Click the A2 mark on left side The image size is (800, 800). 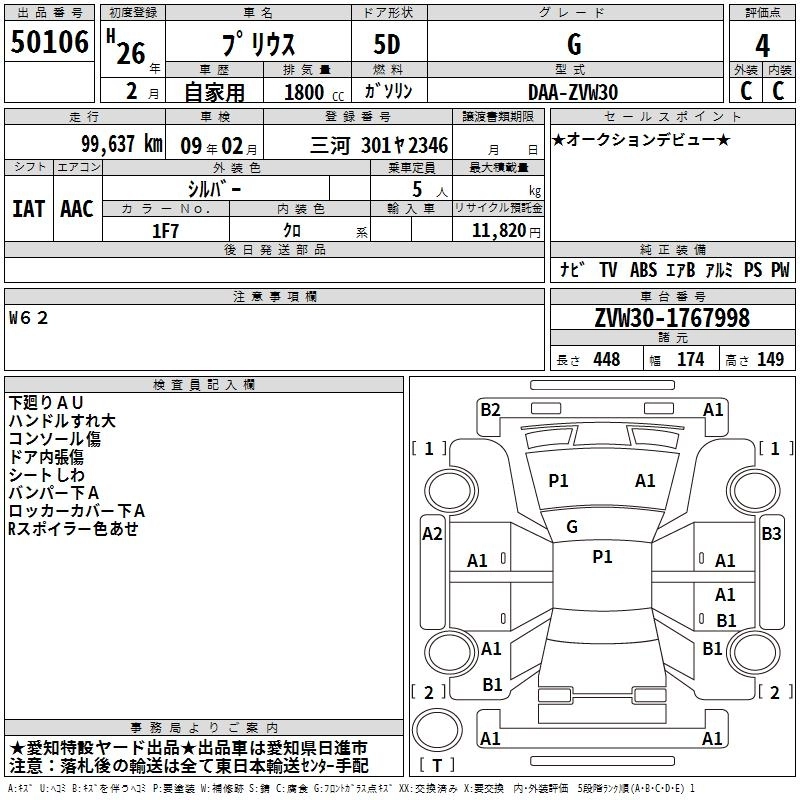(x=432, y=534)
